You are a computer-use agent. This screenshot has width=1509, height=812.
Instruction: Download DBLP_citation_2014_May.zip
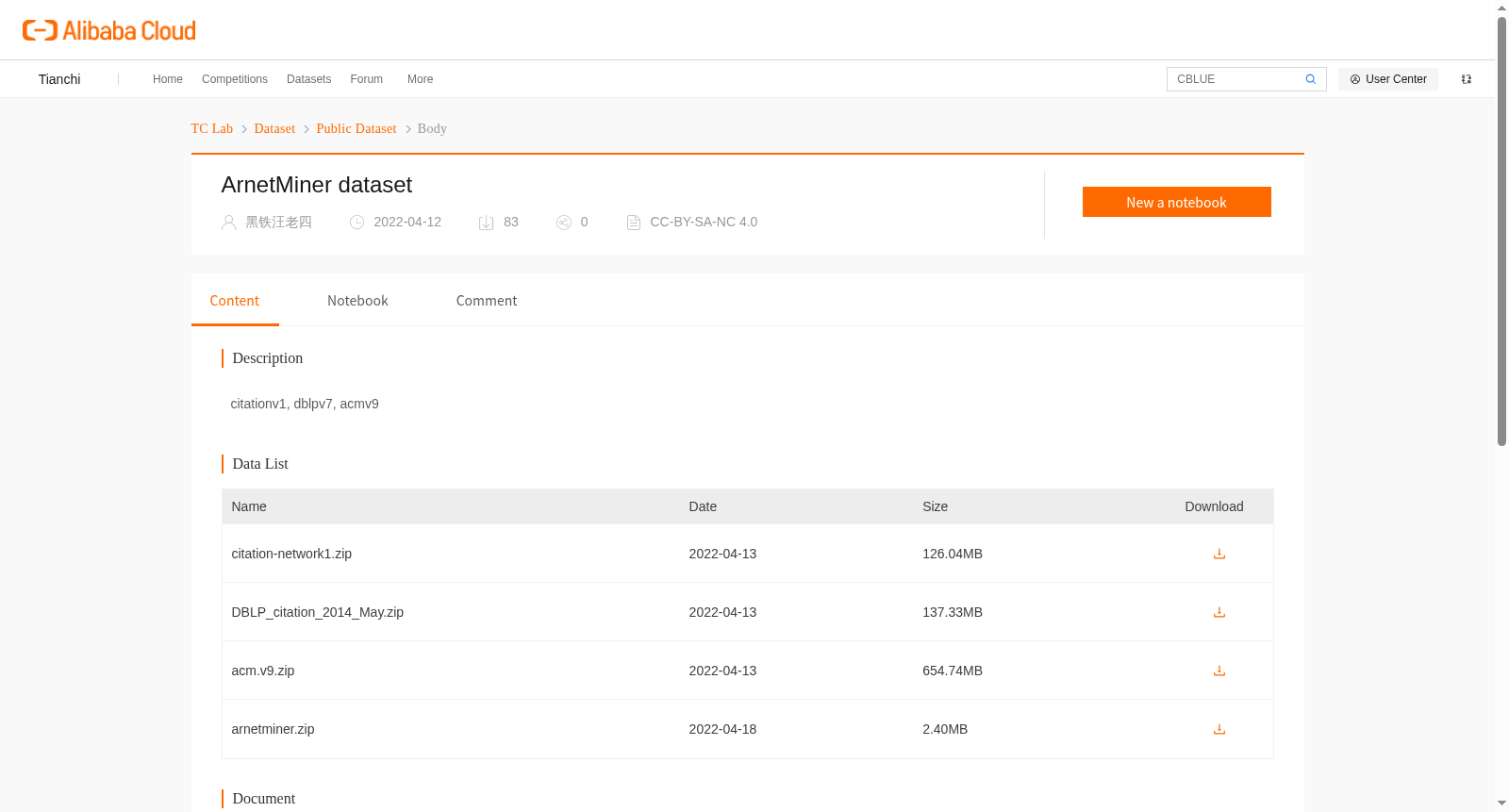(x=1219, y=612)
